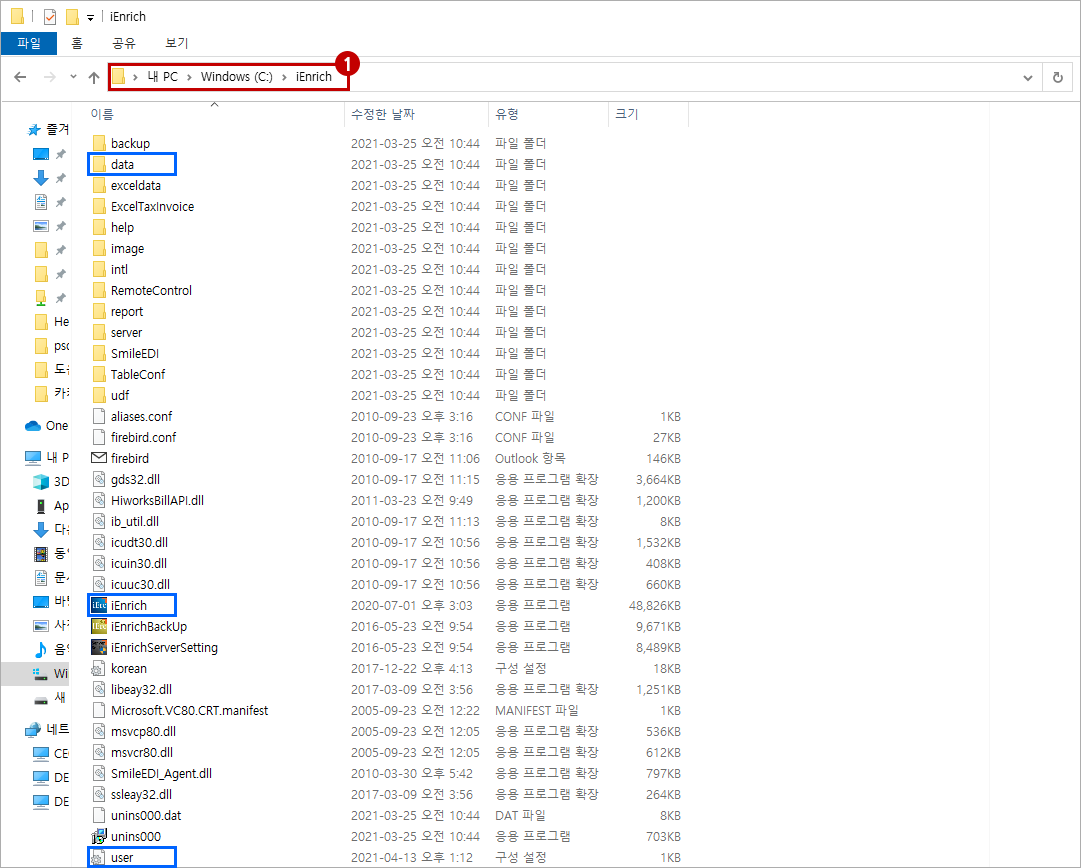The image size is (1081, 868).
Task: Go up one folder level
Action: 94,77
